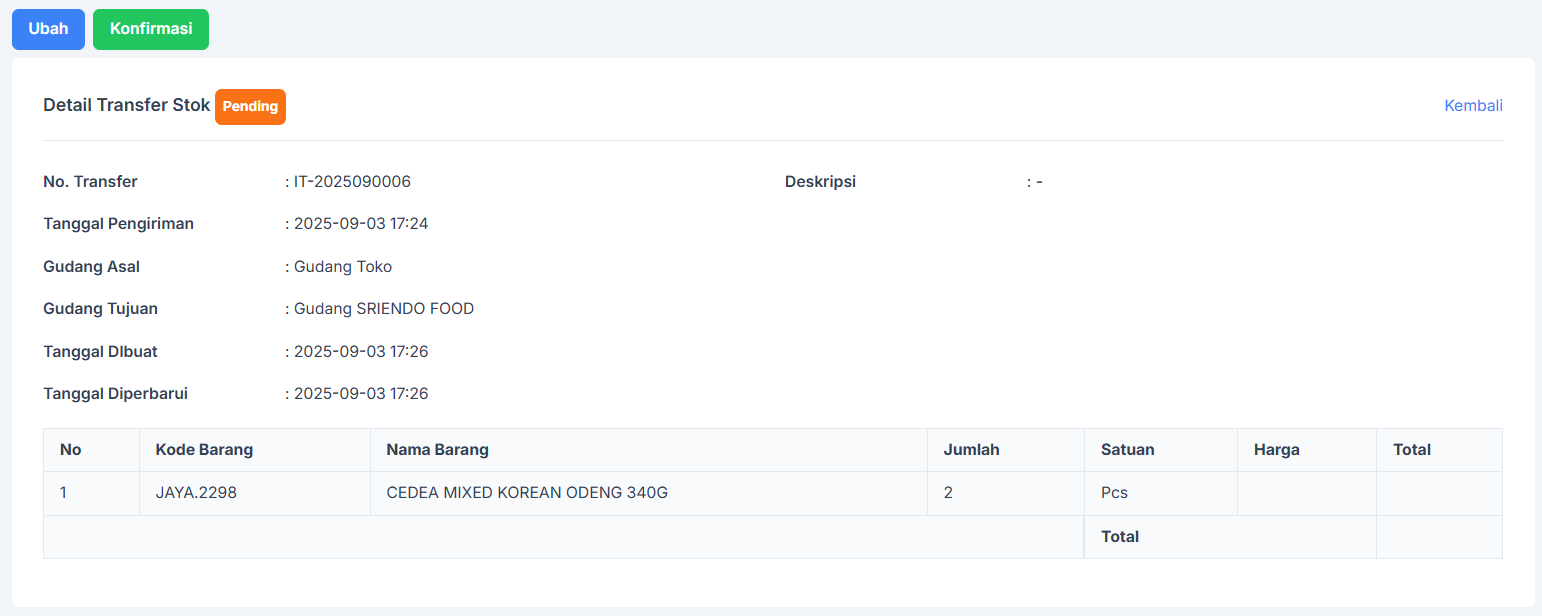Click CEDEA MIXED KOREAN ODENG 340G item name
The height and width of the screenshot is (616, 1542).
pos(527,492)
